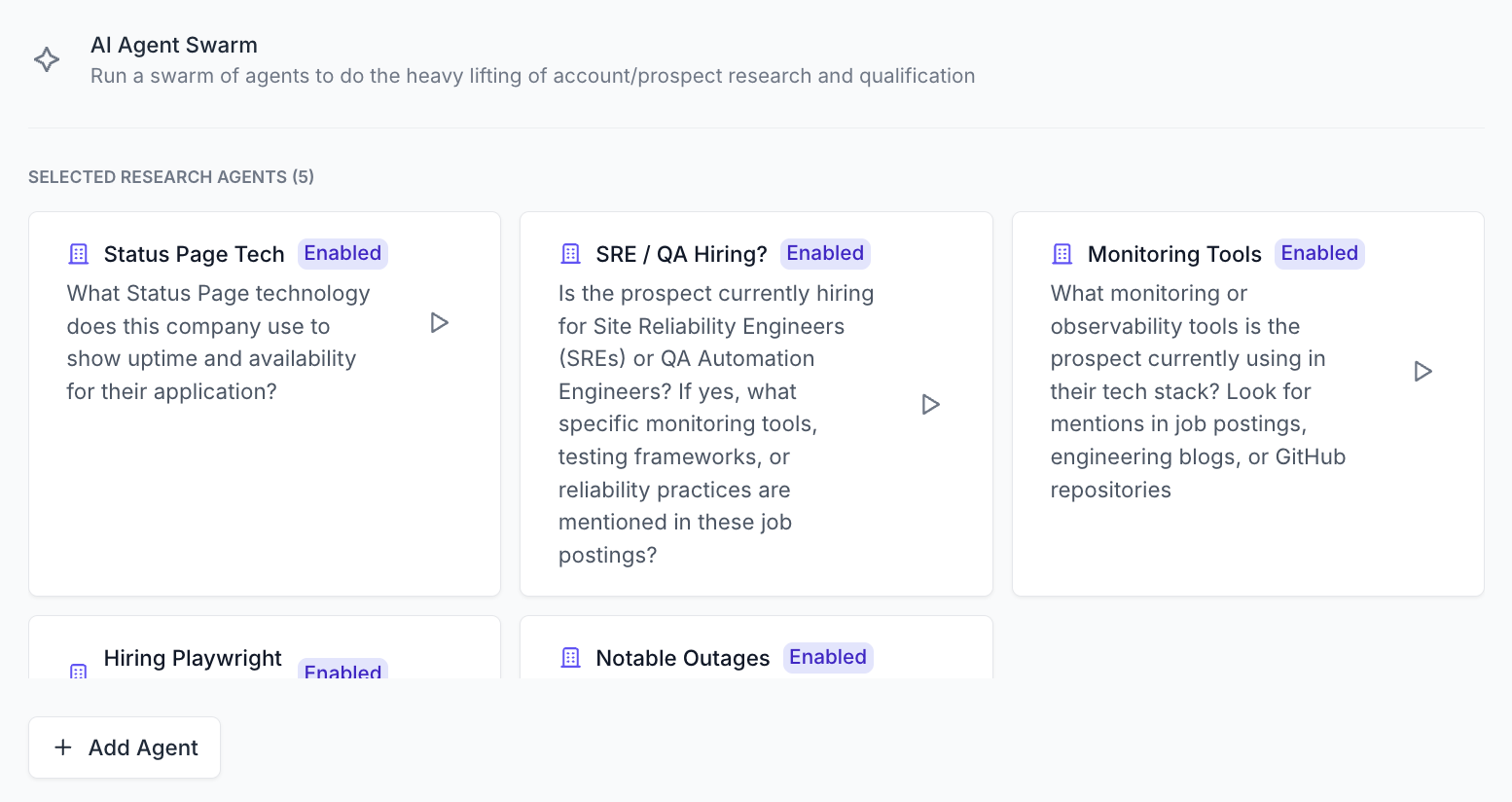Toggle Enabled badge on SRE / QA Hiring

pyautogui.click(x=825, y=253)
